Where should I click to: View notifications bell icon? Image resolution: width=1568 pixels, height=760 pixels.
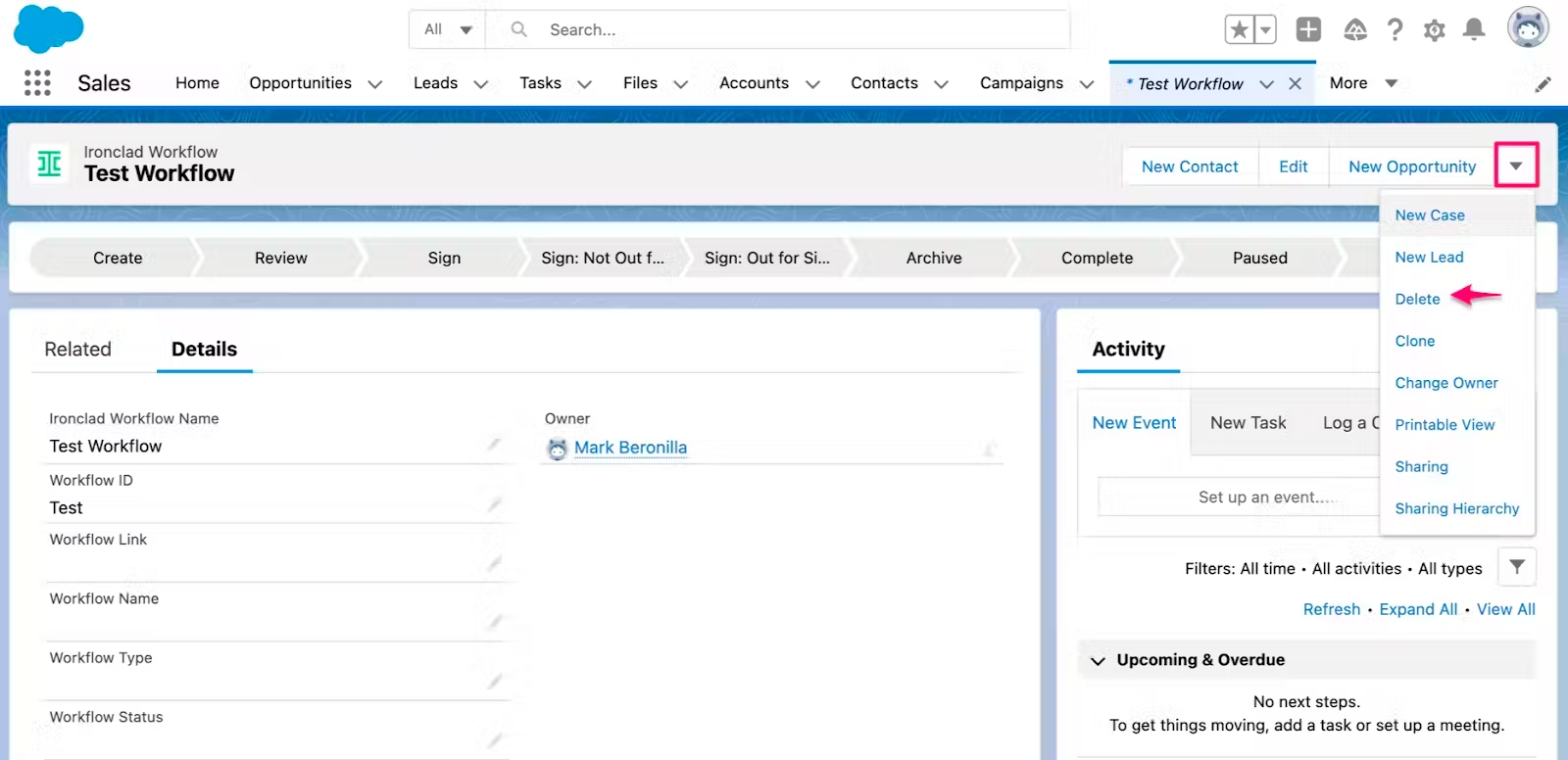coord(1473,30)
